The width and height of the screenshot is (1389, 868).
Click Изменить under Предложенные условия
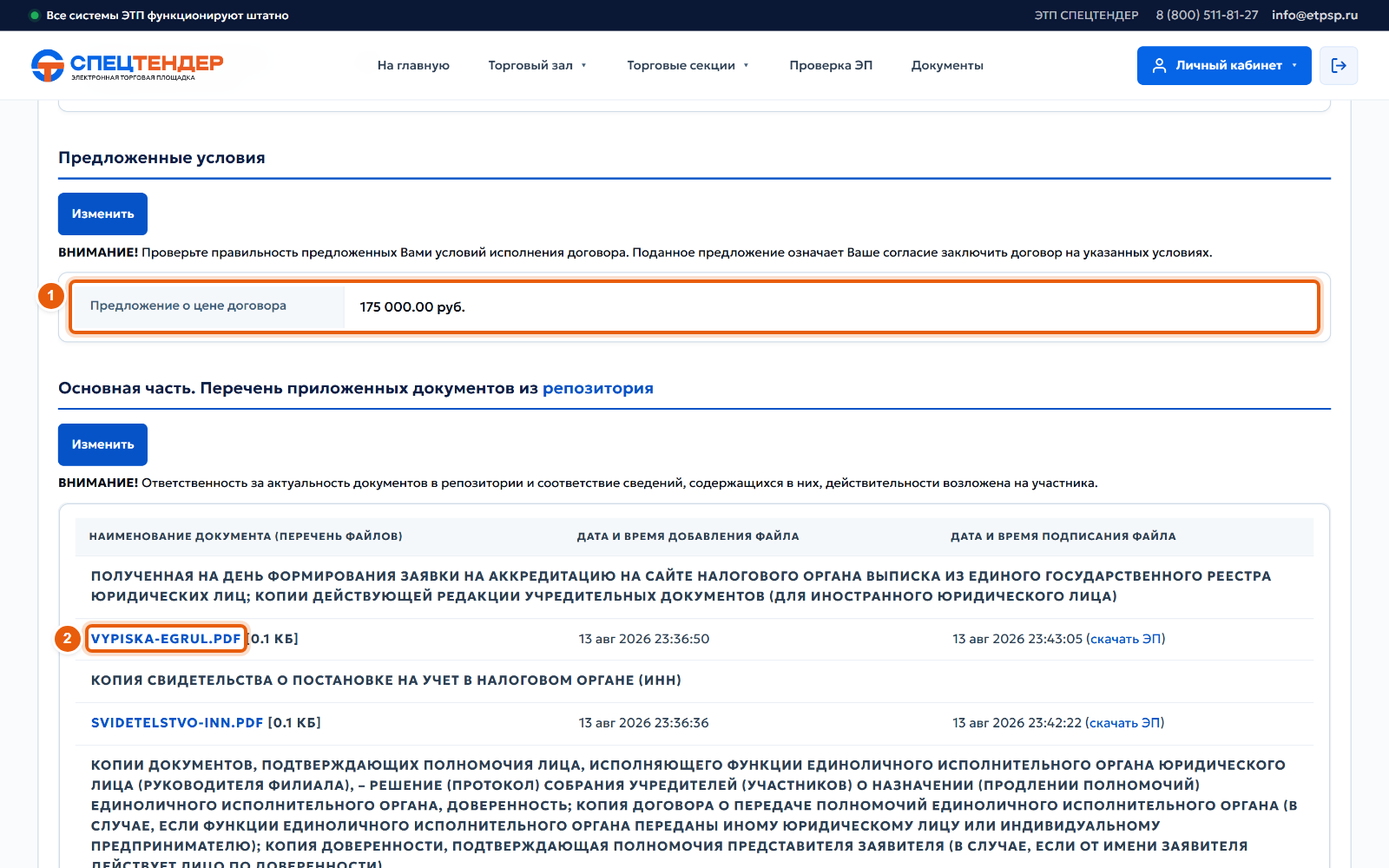tap(102, 214)
